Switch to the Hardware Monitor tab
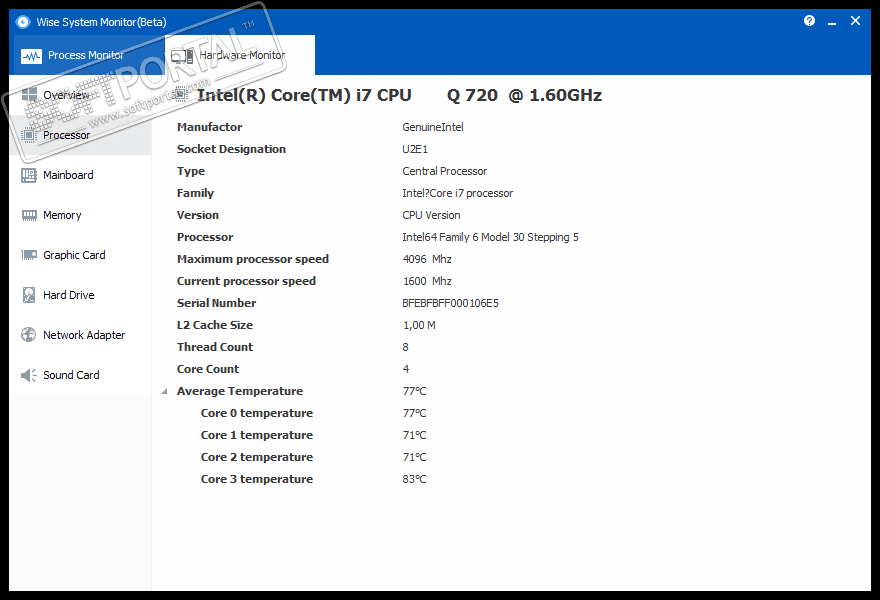Screen dimensions: 880x600 [240, 55]
